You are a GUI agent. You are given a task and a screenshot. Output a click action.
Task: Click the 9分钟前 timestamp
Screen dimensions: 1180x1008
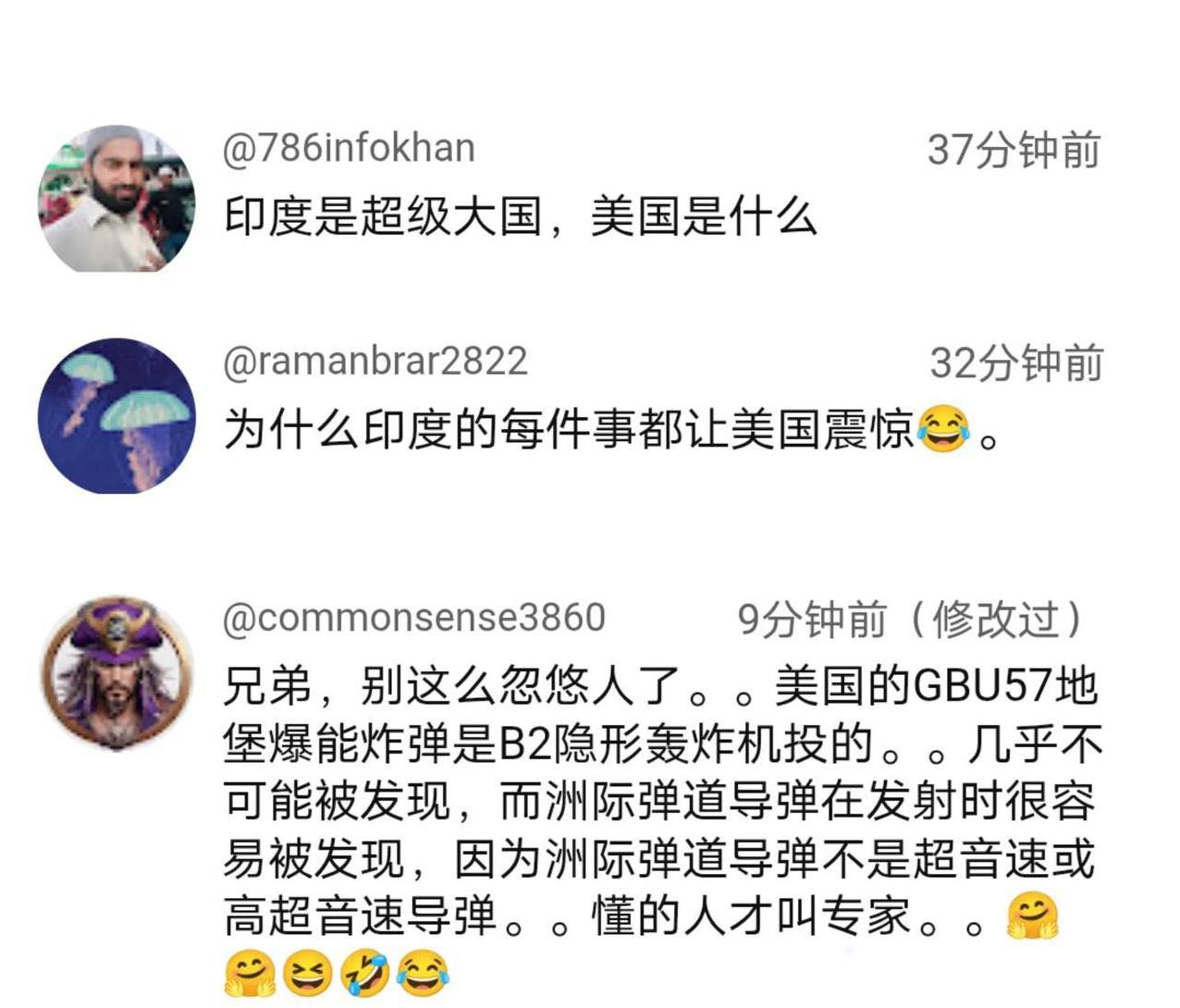click(x=811, y=620)
